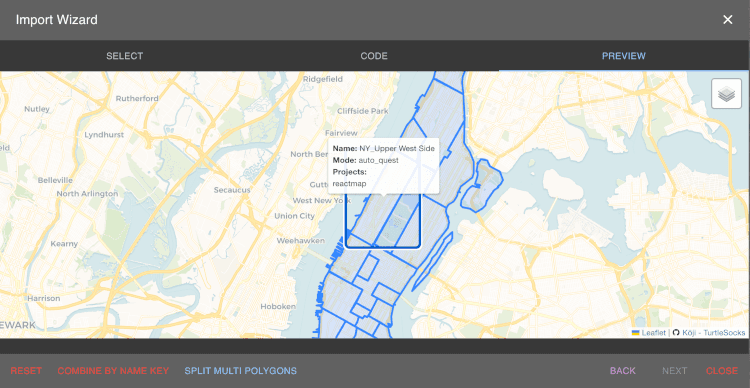Switch to the SELECT tab

pos(124,56)
